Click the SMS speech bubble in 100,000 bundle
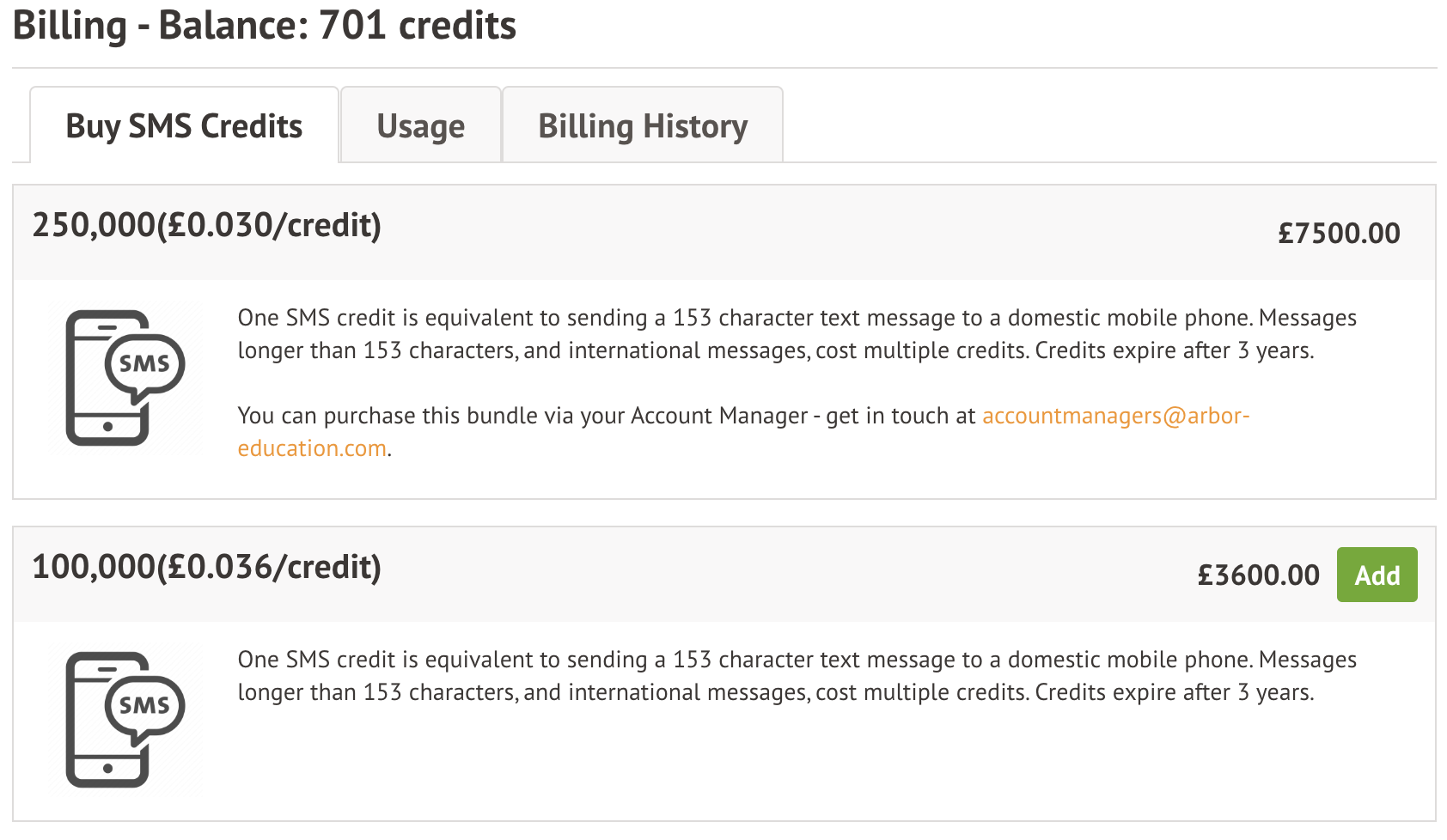1447x840 pixels. coord(144,708)
